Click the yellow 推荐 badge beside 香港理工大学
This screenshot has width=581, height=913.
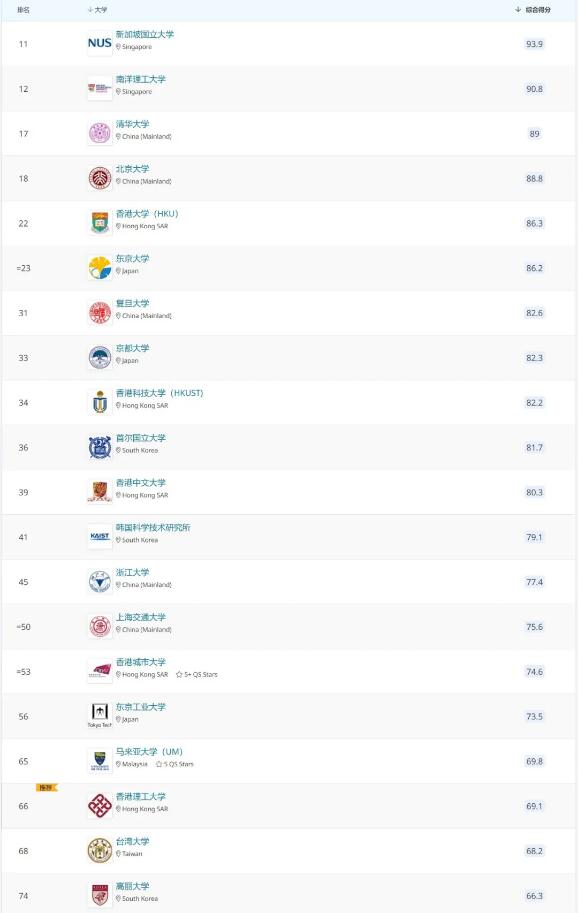pos(47,789)
